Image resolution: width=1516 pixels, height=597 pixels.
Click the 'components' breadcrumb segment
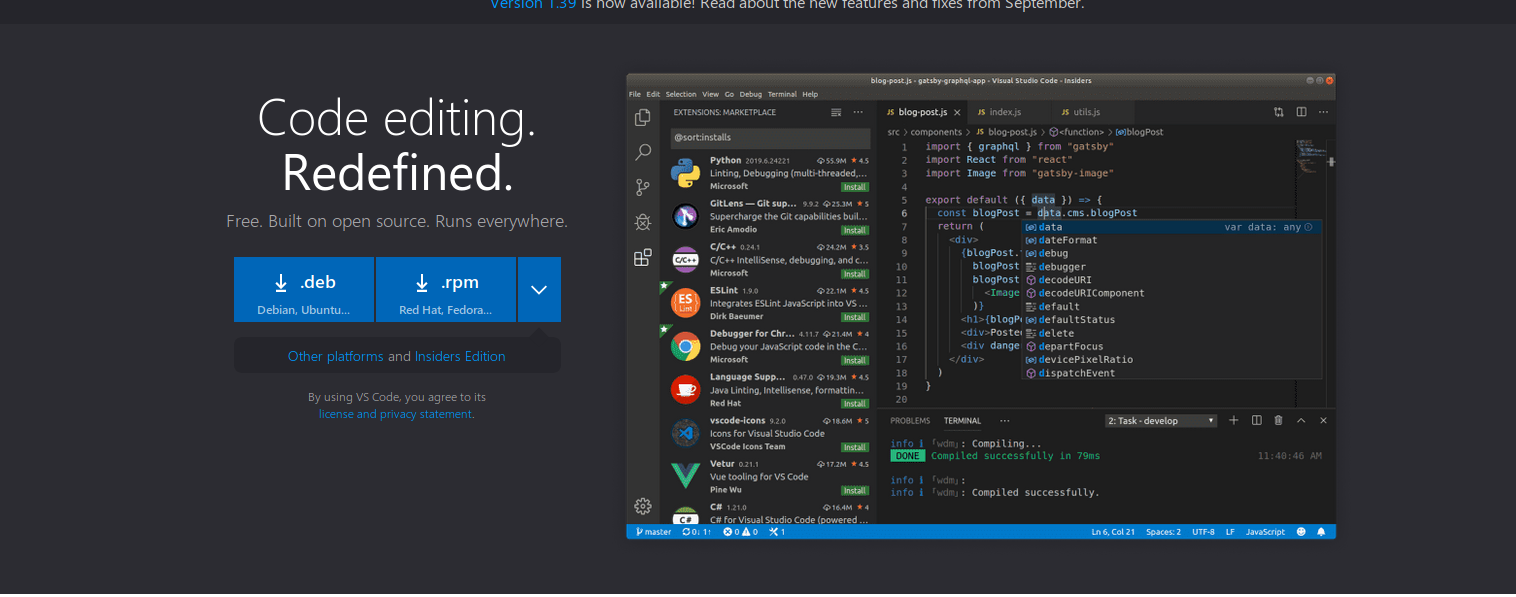click(x=936, y=132)
